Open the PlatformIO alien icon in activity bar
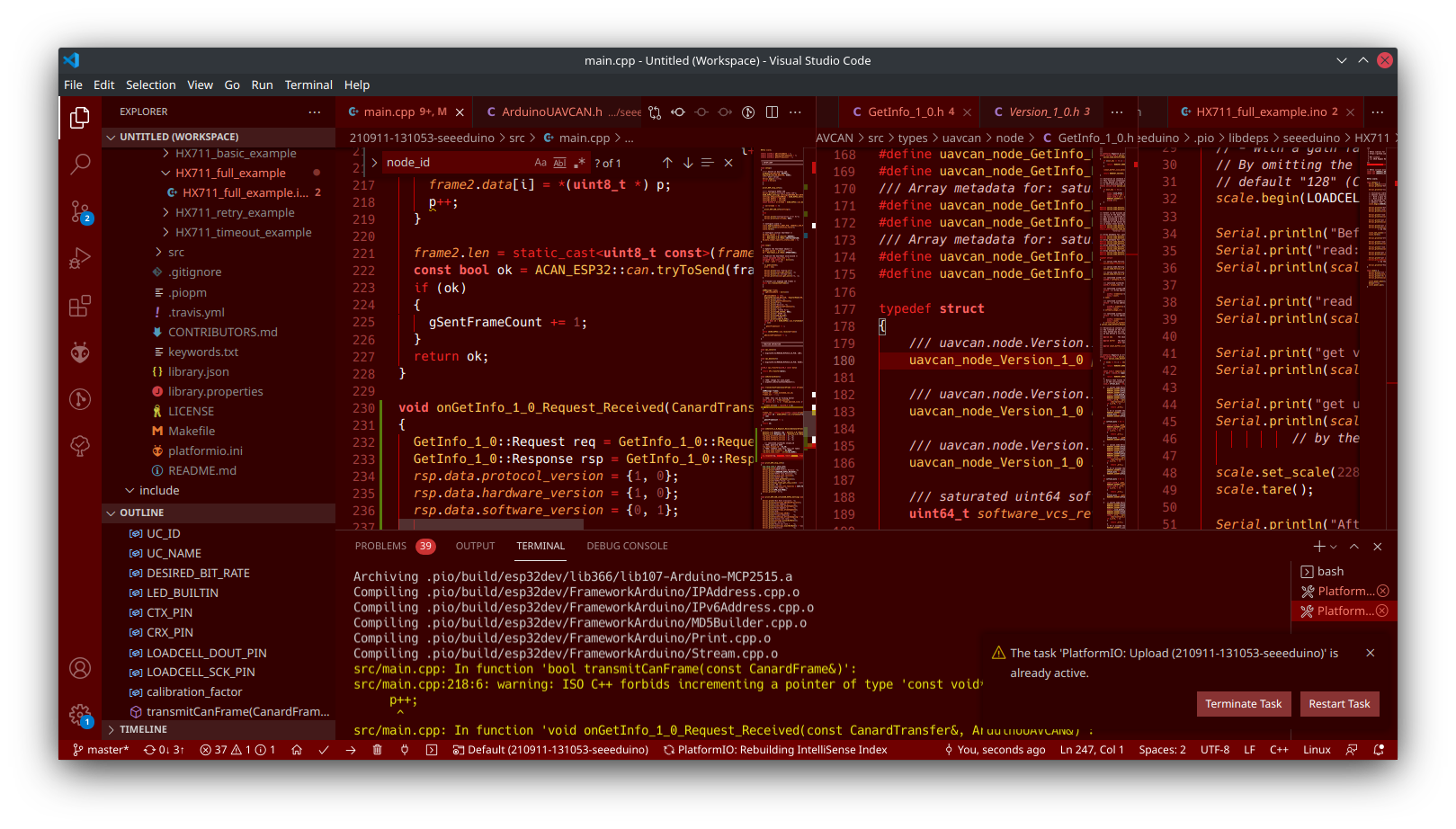Image resolution: width=1456 pixels, height=829 pixels. [x=80, y=352]
